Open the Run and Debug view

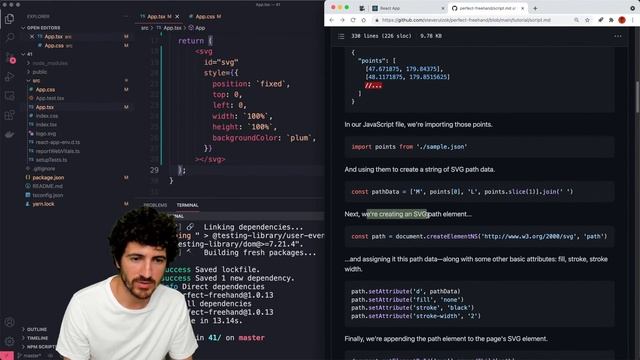[9, 77]
